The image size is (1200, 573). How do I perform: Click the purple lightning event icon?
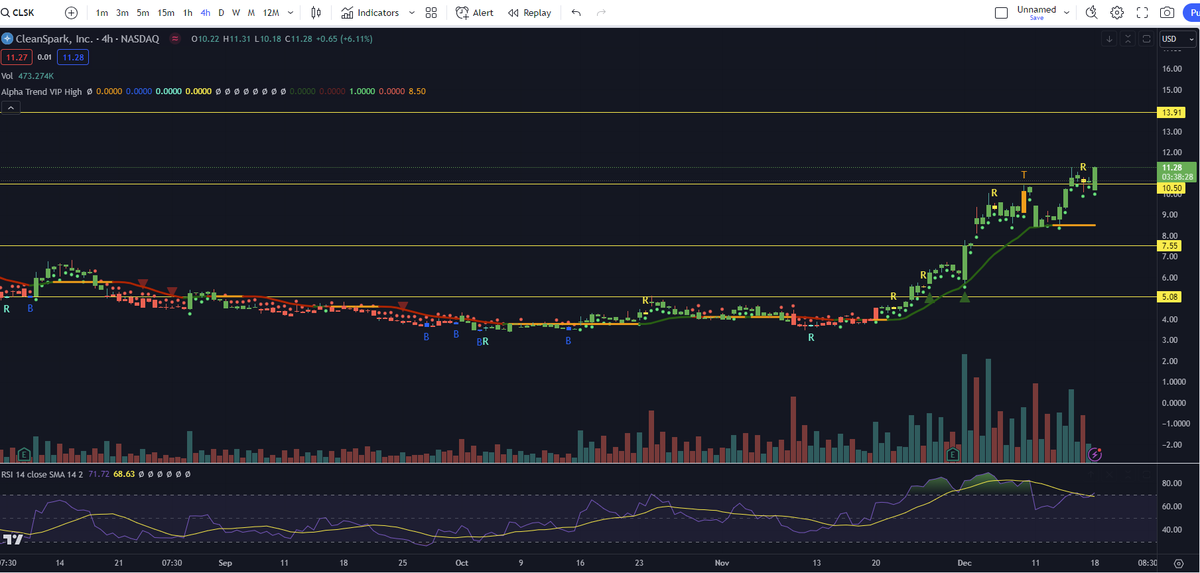tap(1095, 453)
